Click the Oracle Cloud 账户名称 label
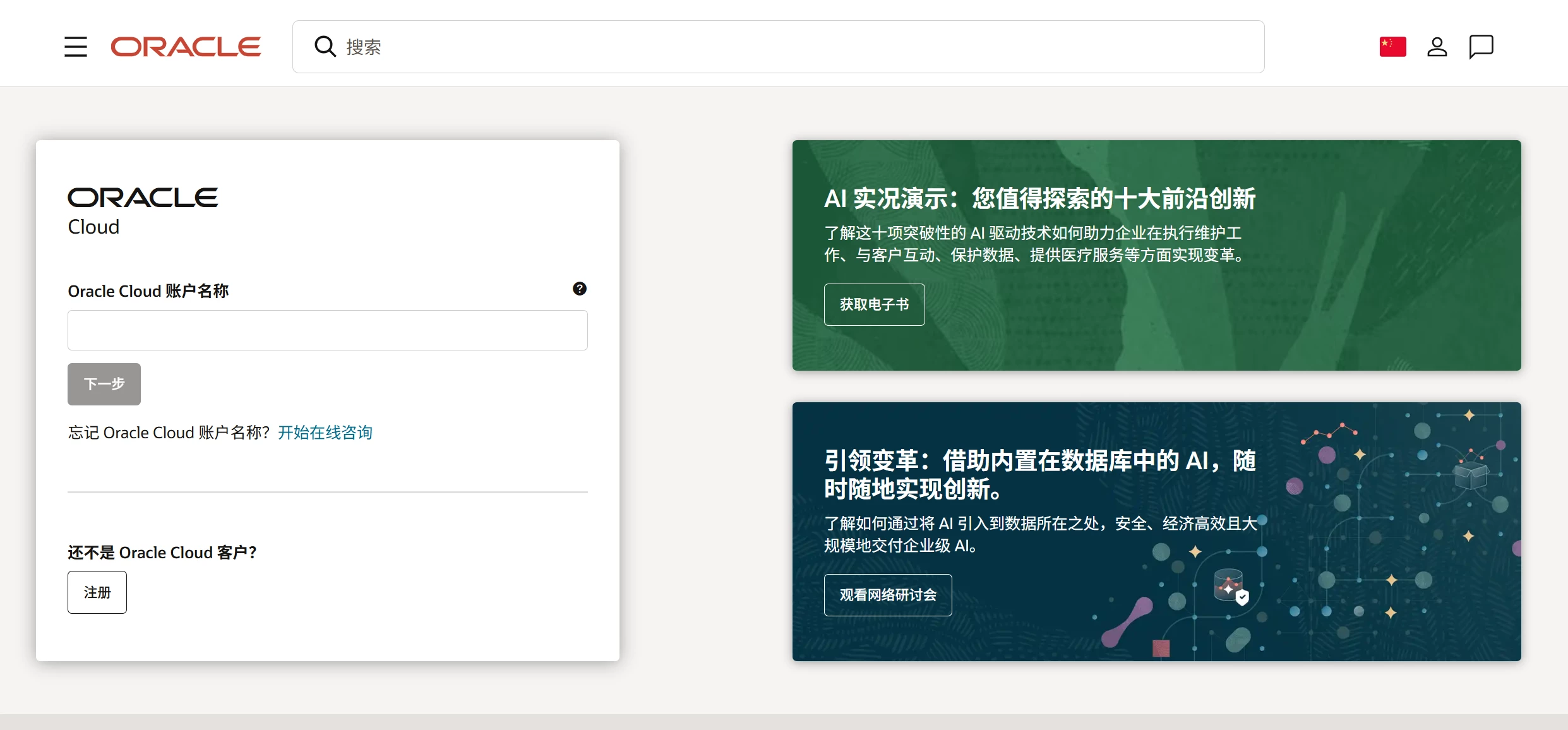 [148, 291]
